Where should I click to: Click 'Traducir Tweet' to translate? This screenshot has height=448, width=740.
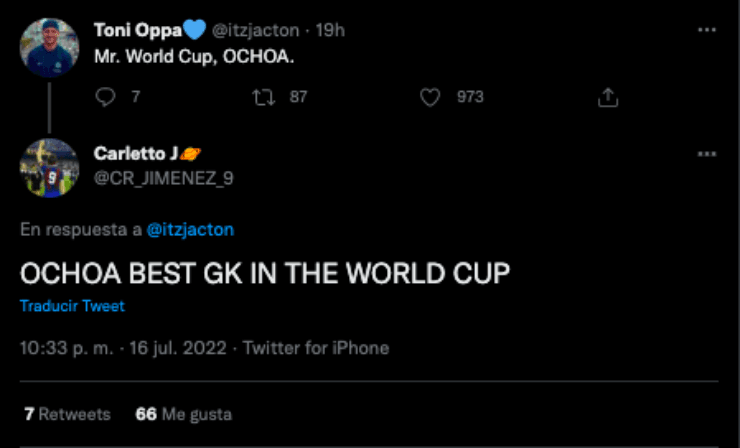tap(72, 306)
